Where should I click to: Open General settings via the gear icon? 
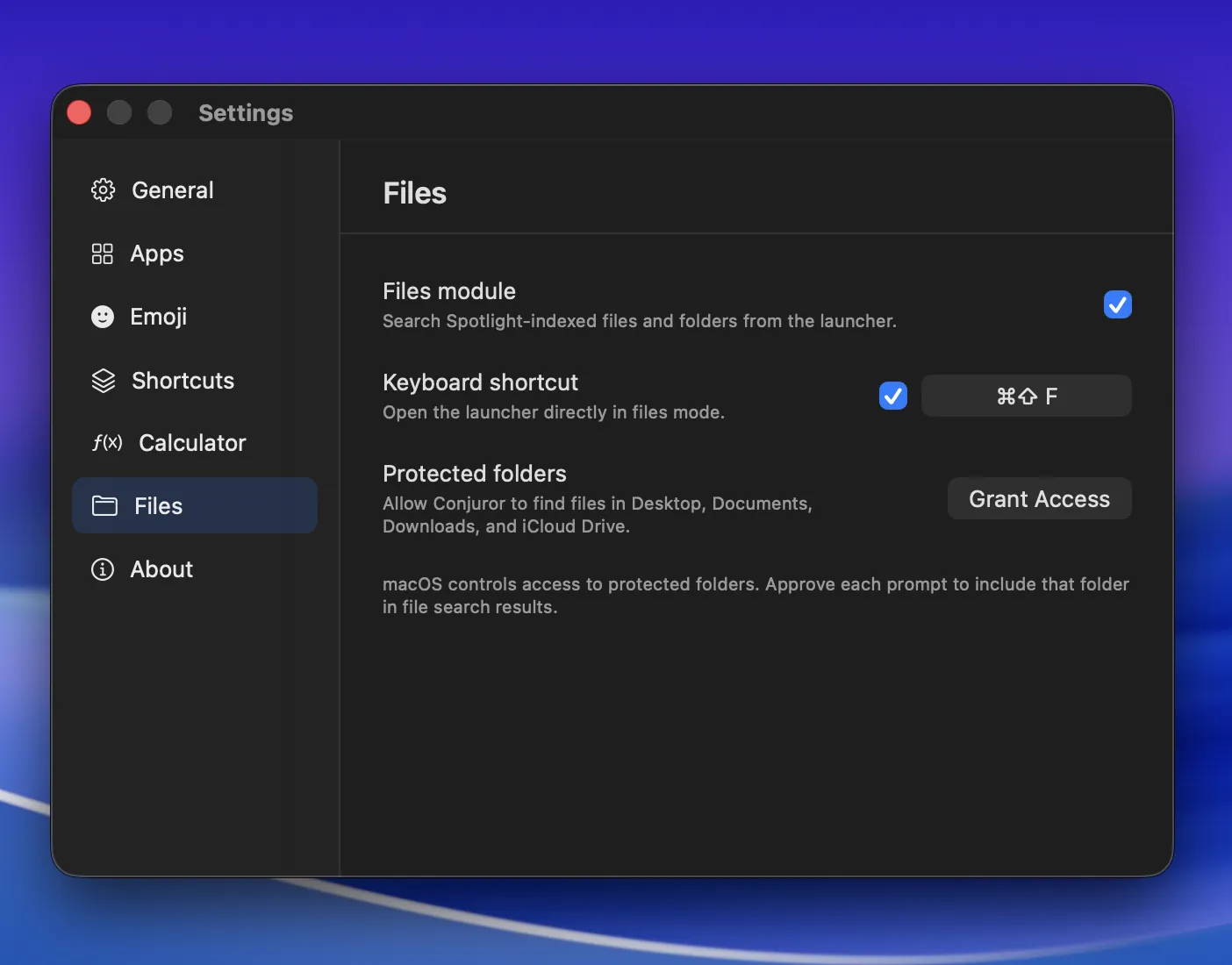(x=103, y=190)
